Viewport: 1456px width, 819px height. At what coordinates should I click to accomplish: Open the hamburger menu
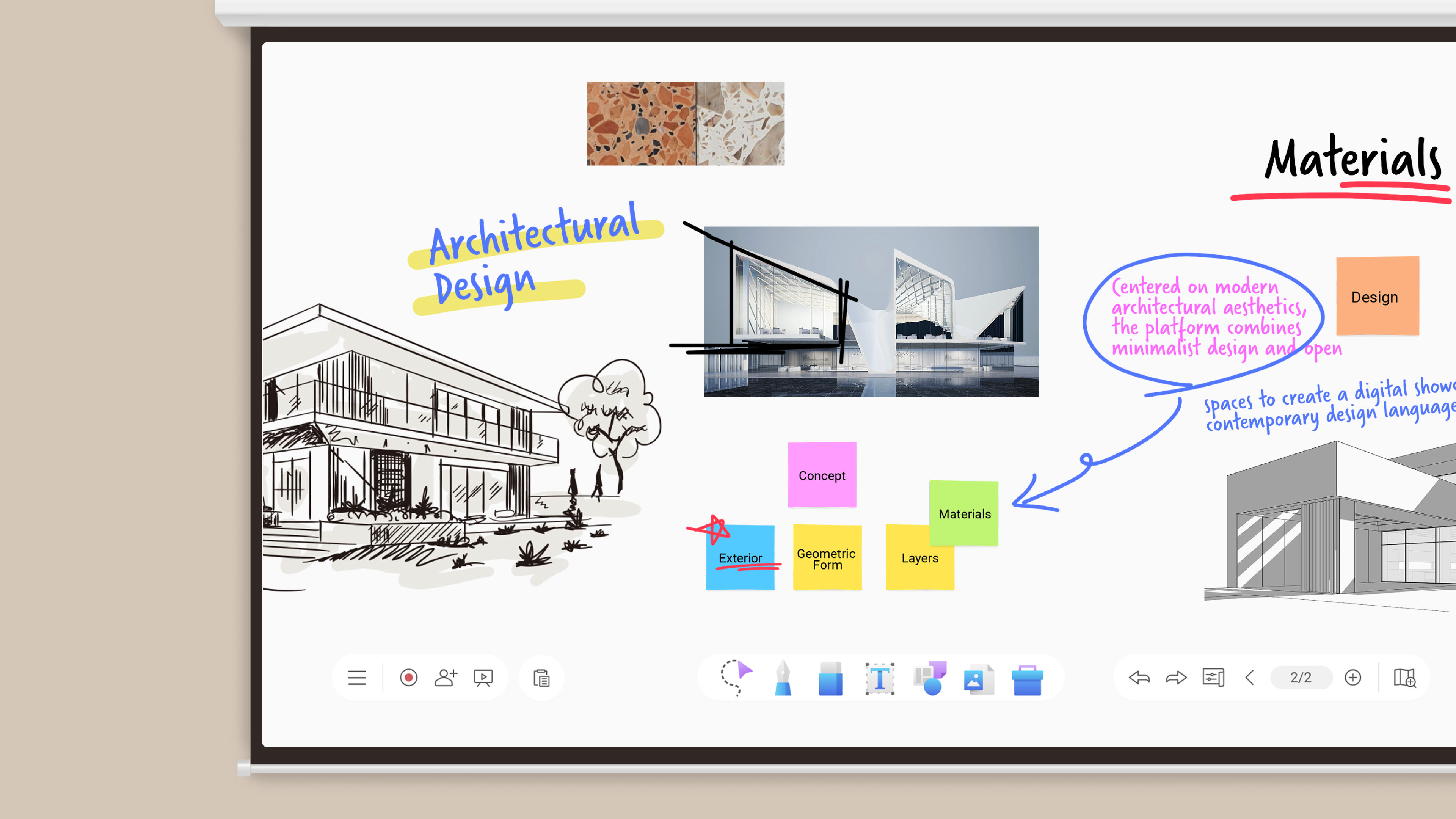pos(357,678)
